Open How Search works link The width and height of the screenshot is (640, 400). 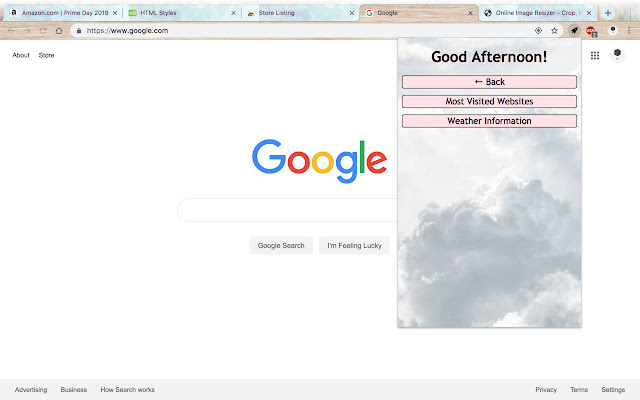pyautogui.click(x=127, y=390)
